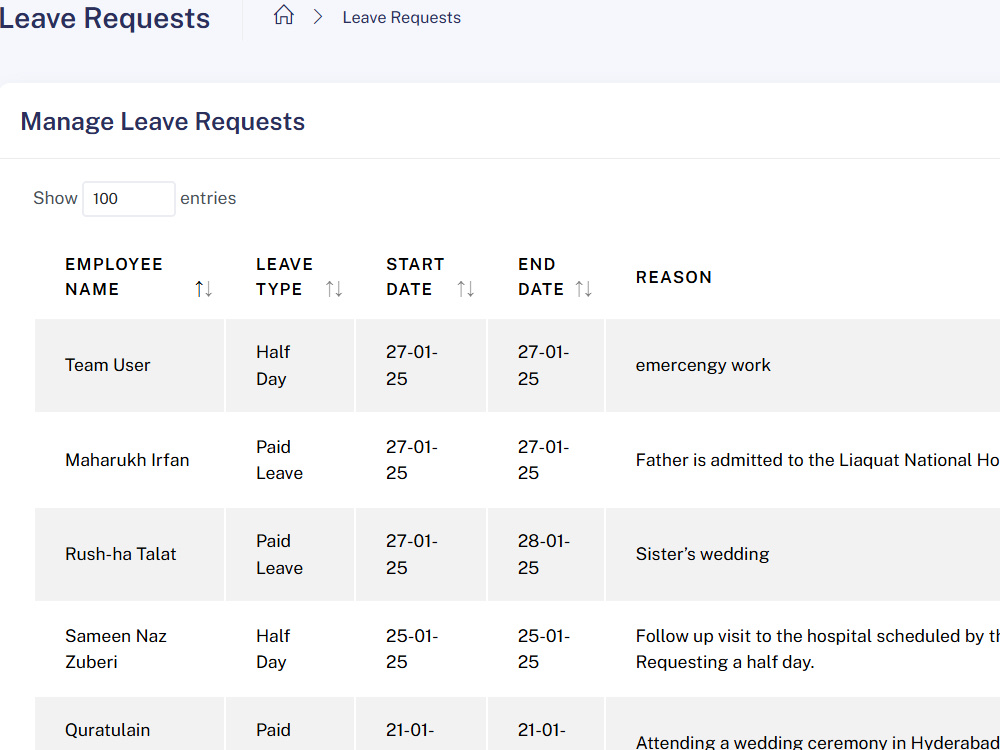Select the 'Sister's wedding' reason cell
This screenshot has width=1000, height=750.
click(702, 554)
